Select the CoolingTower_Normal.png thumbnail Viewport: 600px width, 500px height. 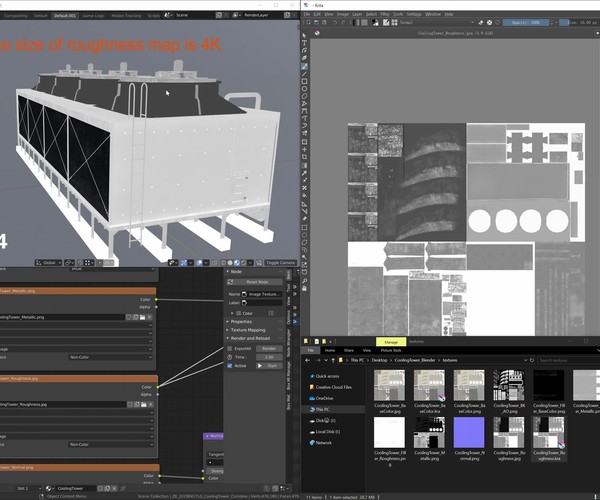(x=469, y=433)
